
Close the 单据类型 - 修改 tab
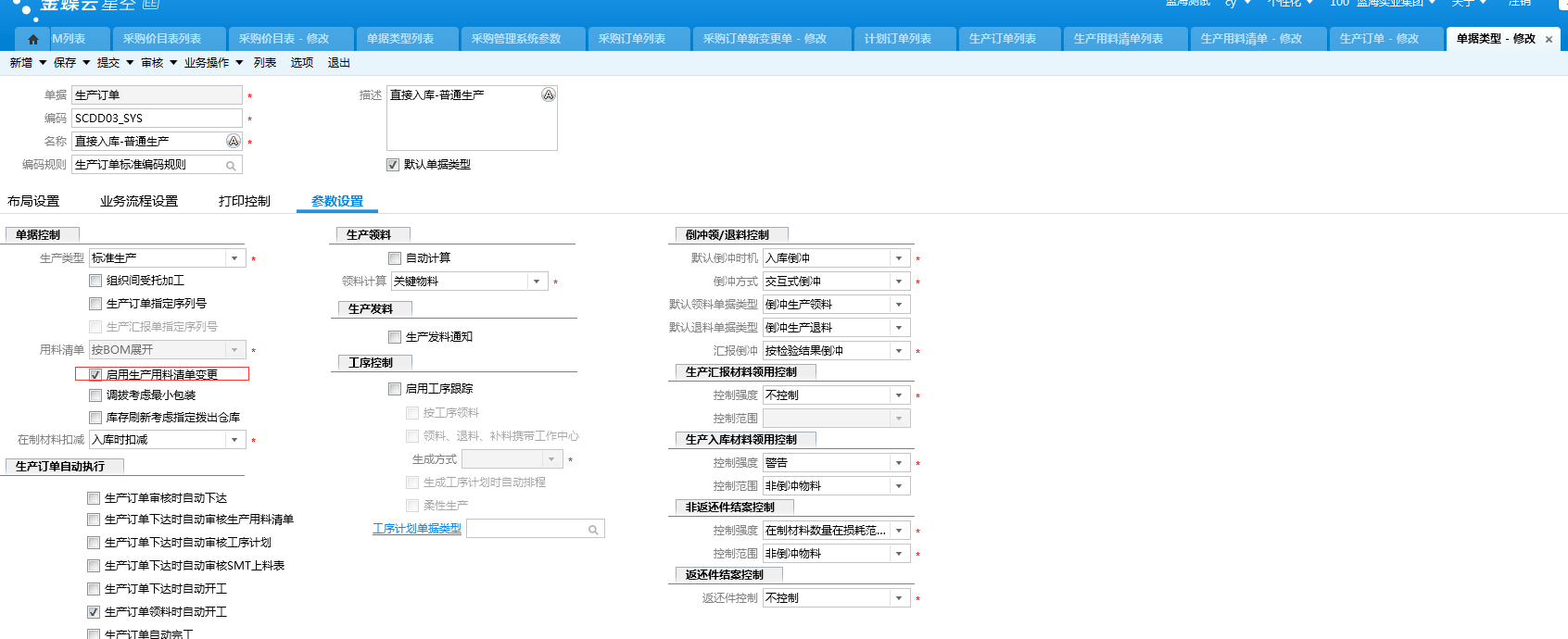[1549, 39]
